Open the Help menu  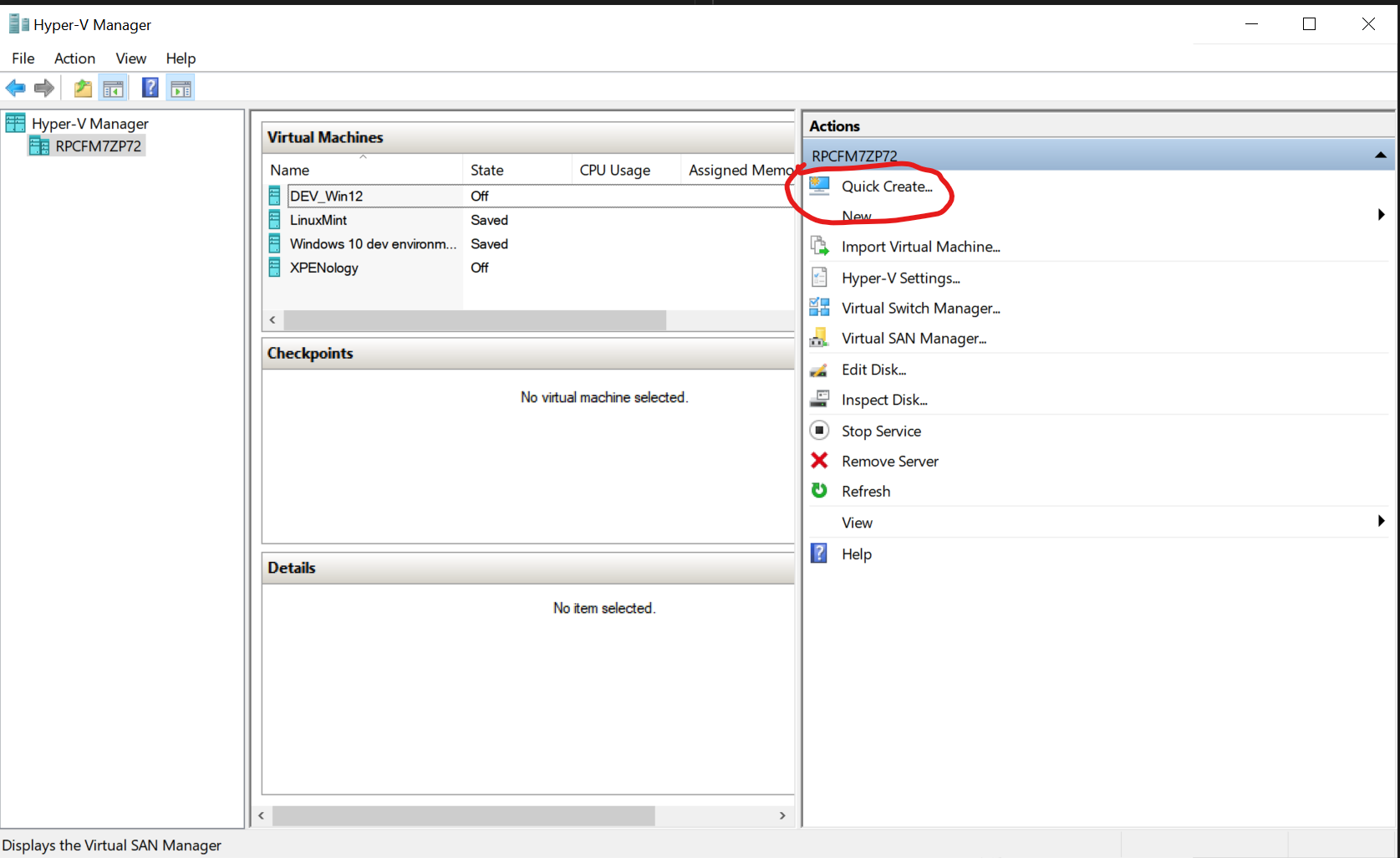(x=181, y=59)
